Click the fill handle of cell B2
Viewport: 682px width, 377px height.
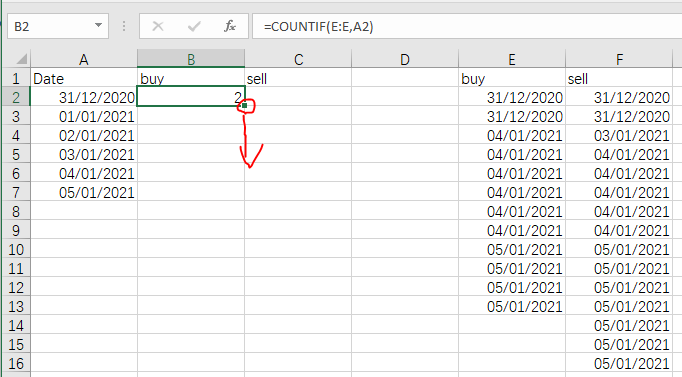coord(244,106)
